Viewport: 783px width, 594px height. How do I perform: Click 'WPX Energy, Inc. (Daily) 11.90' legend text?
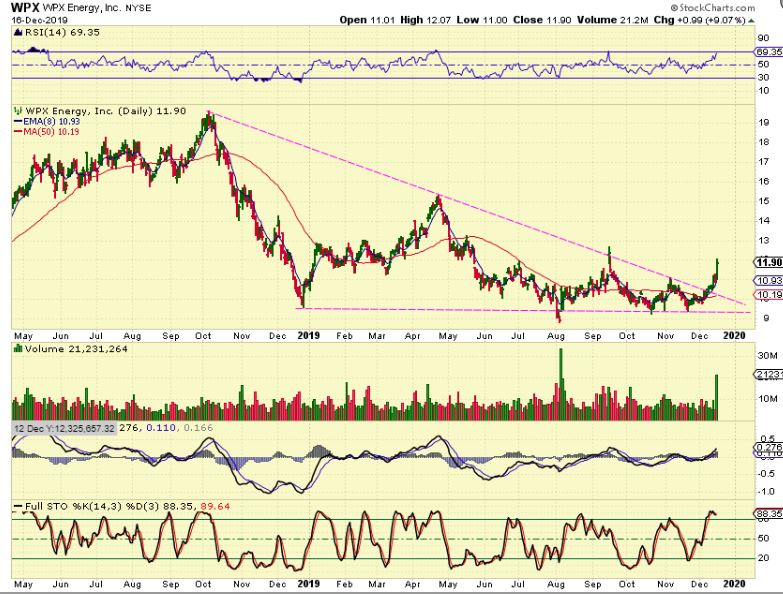pos(105,111)
